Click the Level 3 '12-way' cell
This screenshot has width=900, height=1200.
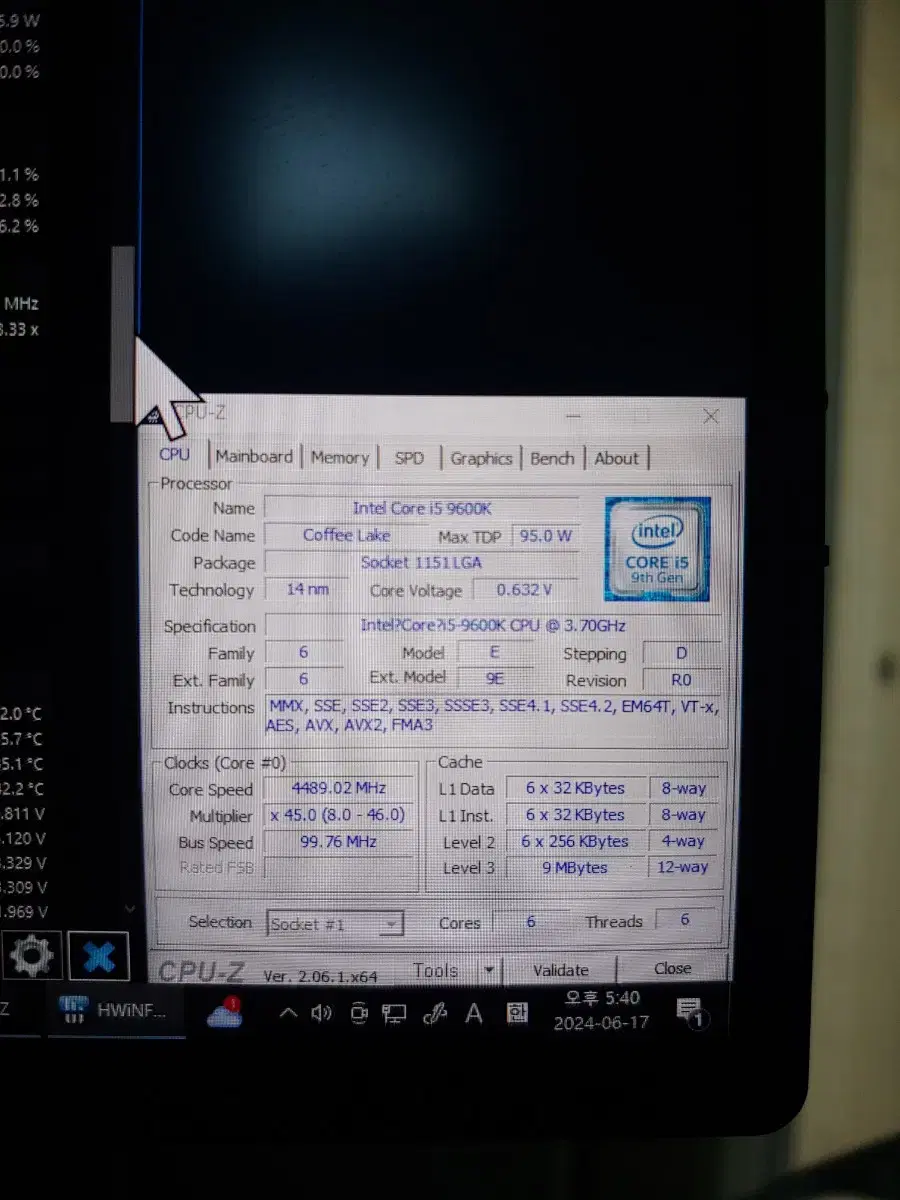point(683,868)
